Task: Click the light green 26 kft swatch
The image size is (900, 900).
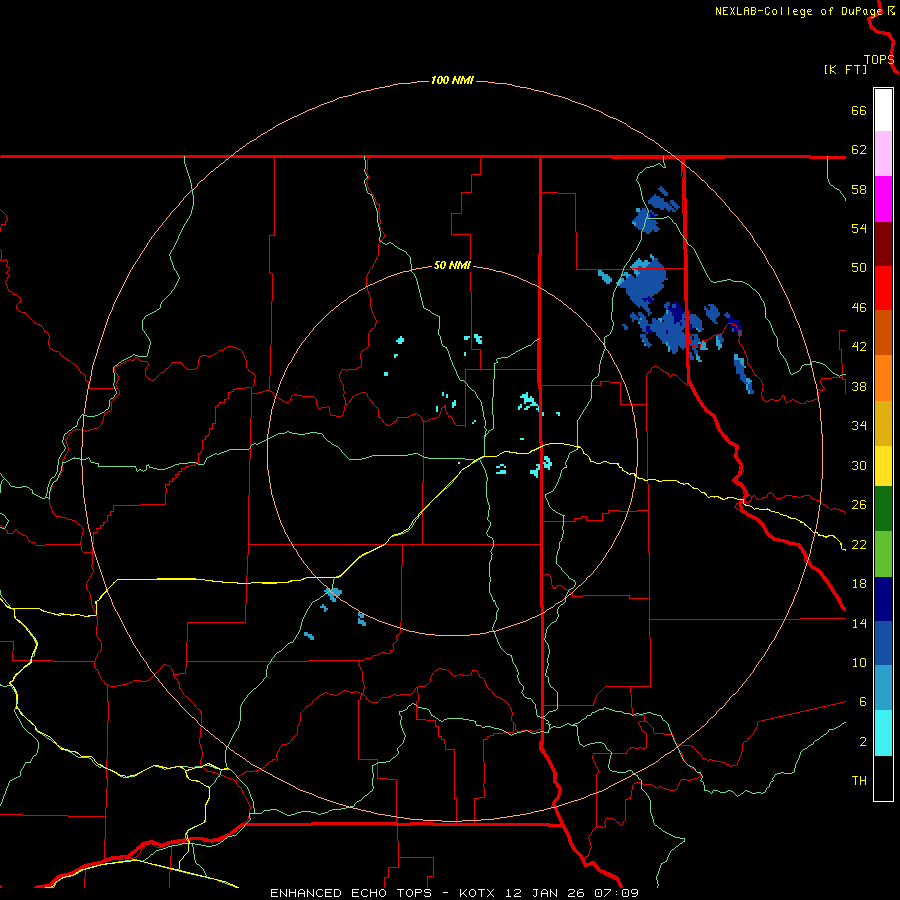Action: point(883,556)
